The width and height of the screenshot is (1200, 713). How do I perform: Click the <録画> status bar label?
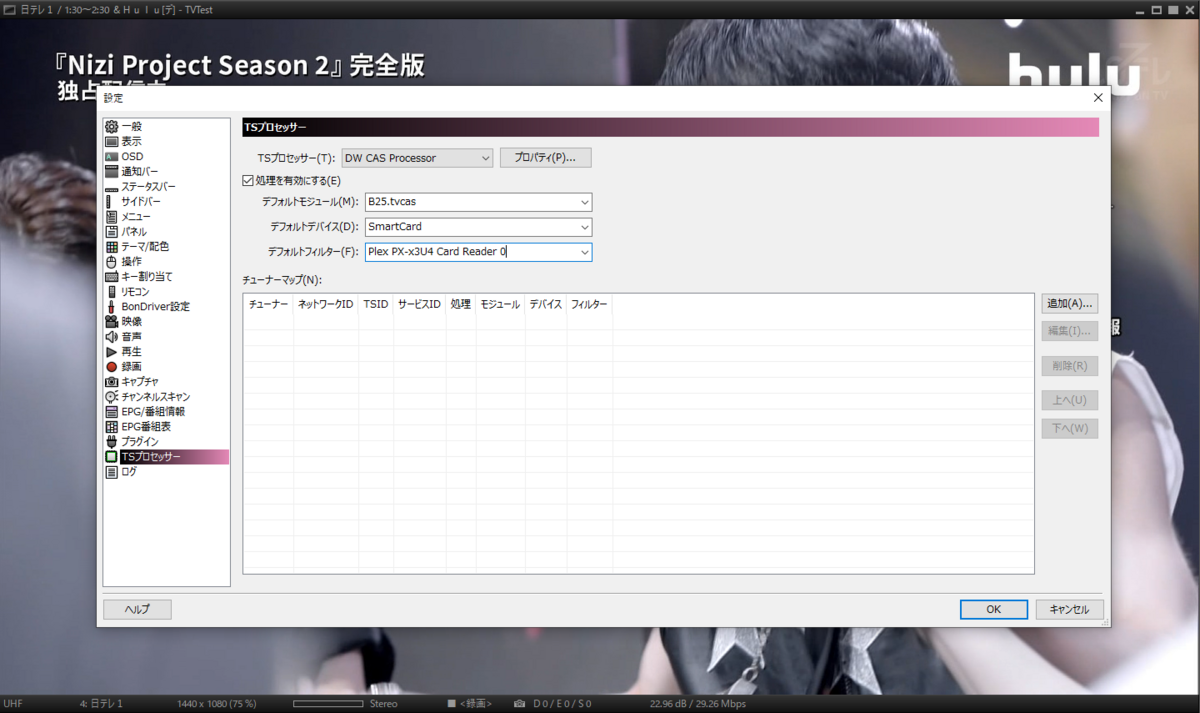tap(476, 704)
